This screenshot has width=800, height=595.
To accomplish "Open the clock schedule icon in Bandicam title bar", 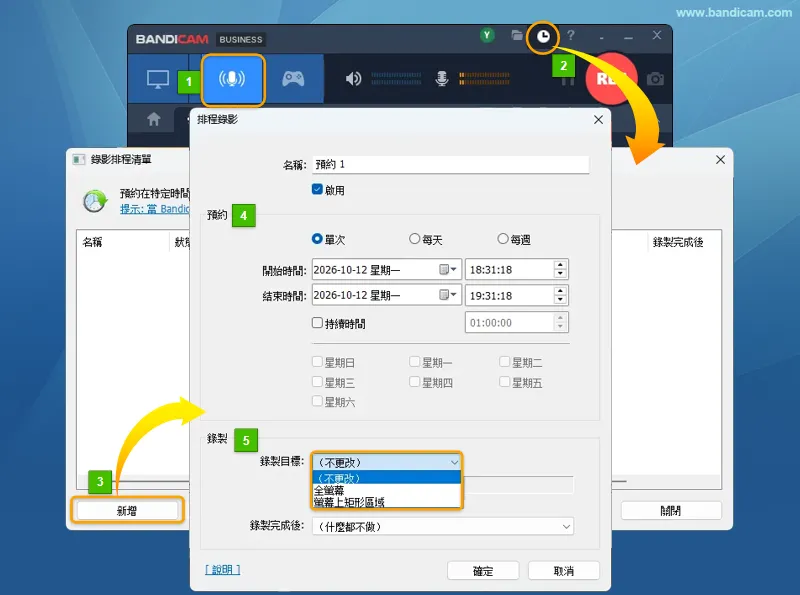I will tap(543, 37).
